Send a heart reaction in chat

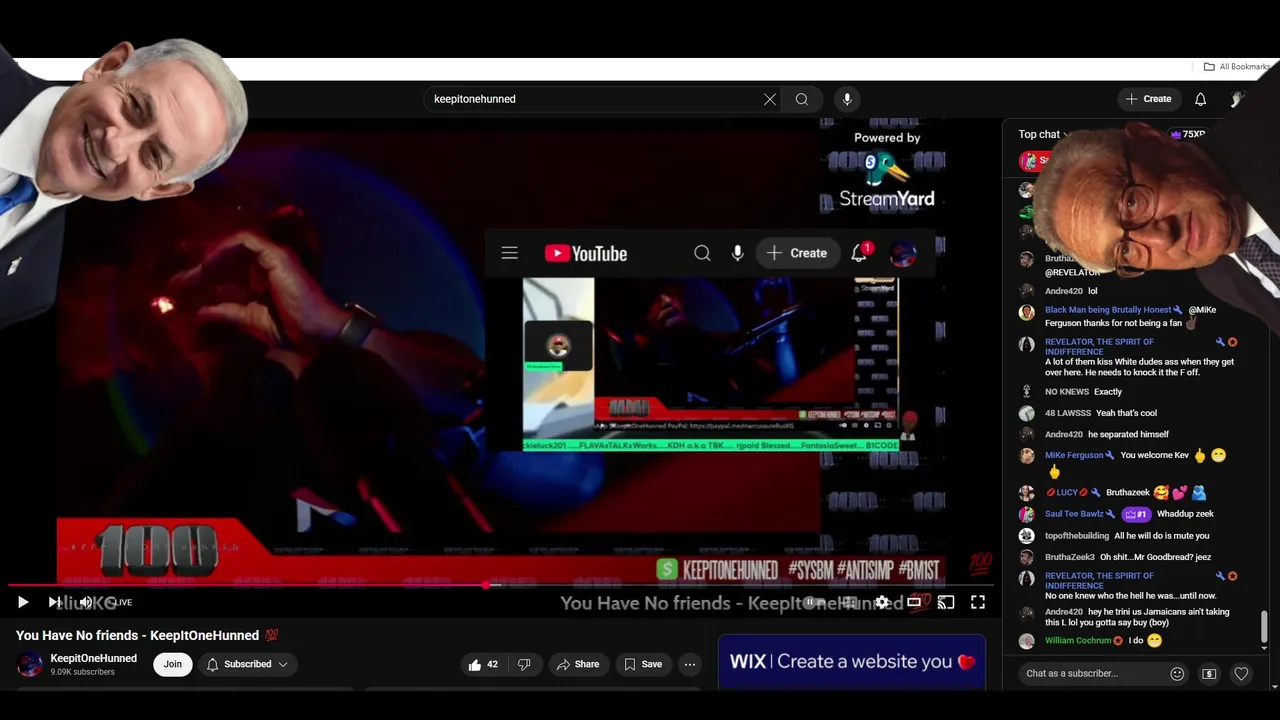tap(1241, 674)
